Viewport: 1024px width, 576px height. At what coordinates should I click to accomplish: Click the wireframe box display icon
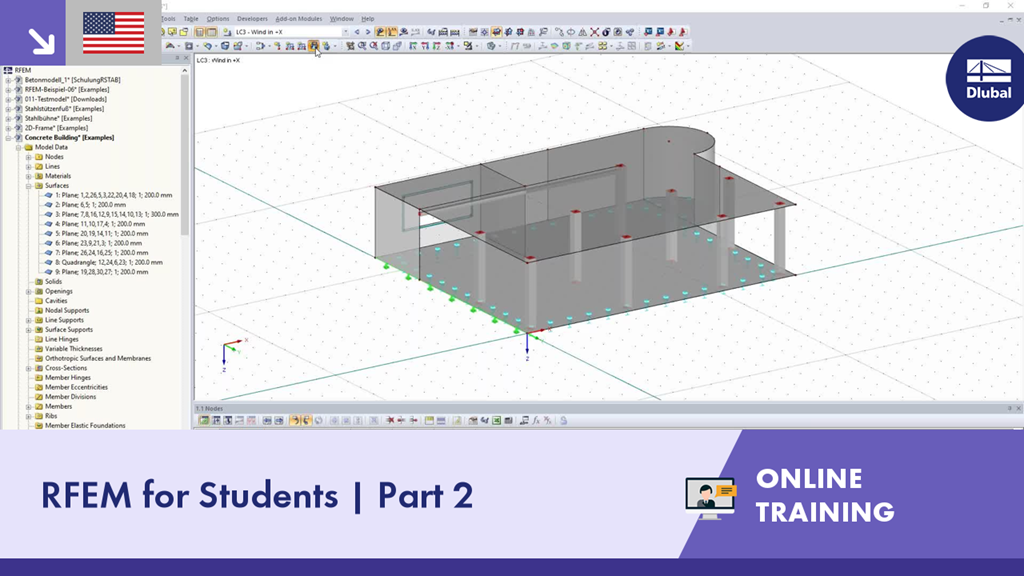pos(385,46)
